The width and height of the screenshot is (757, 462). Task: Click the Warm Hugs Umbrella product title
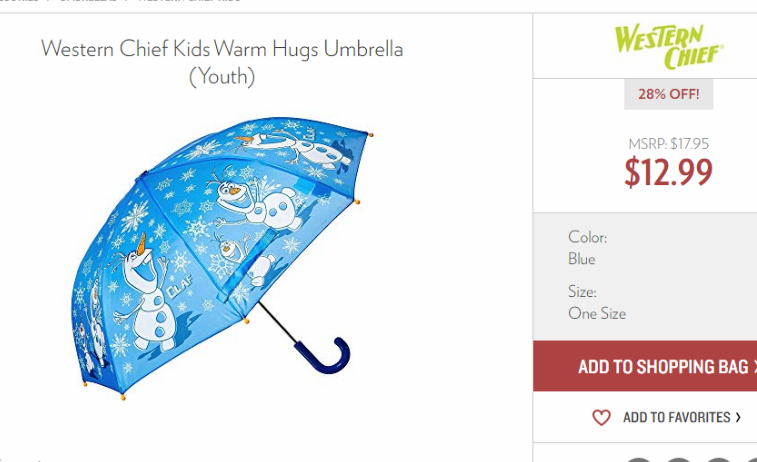click(x=222, y=62)
